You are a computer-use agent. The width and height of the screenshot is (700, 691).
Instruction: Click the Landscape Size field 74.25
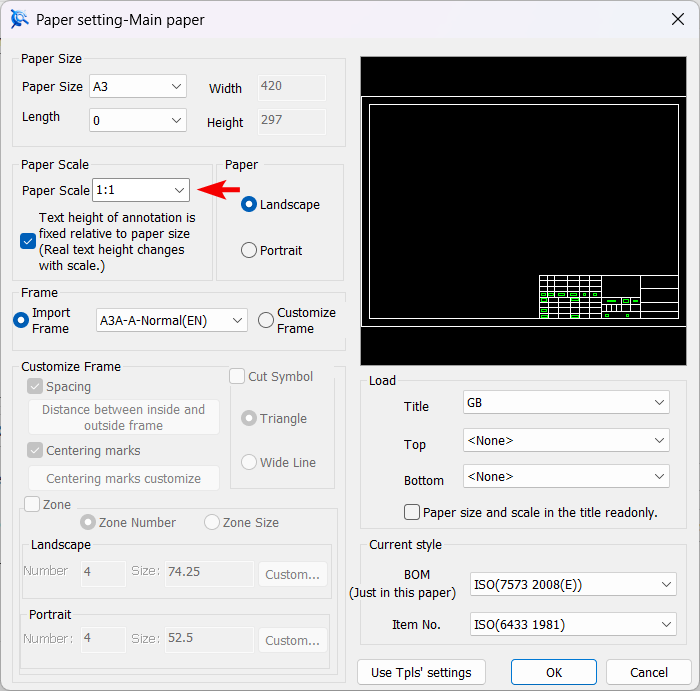209,574
